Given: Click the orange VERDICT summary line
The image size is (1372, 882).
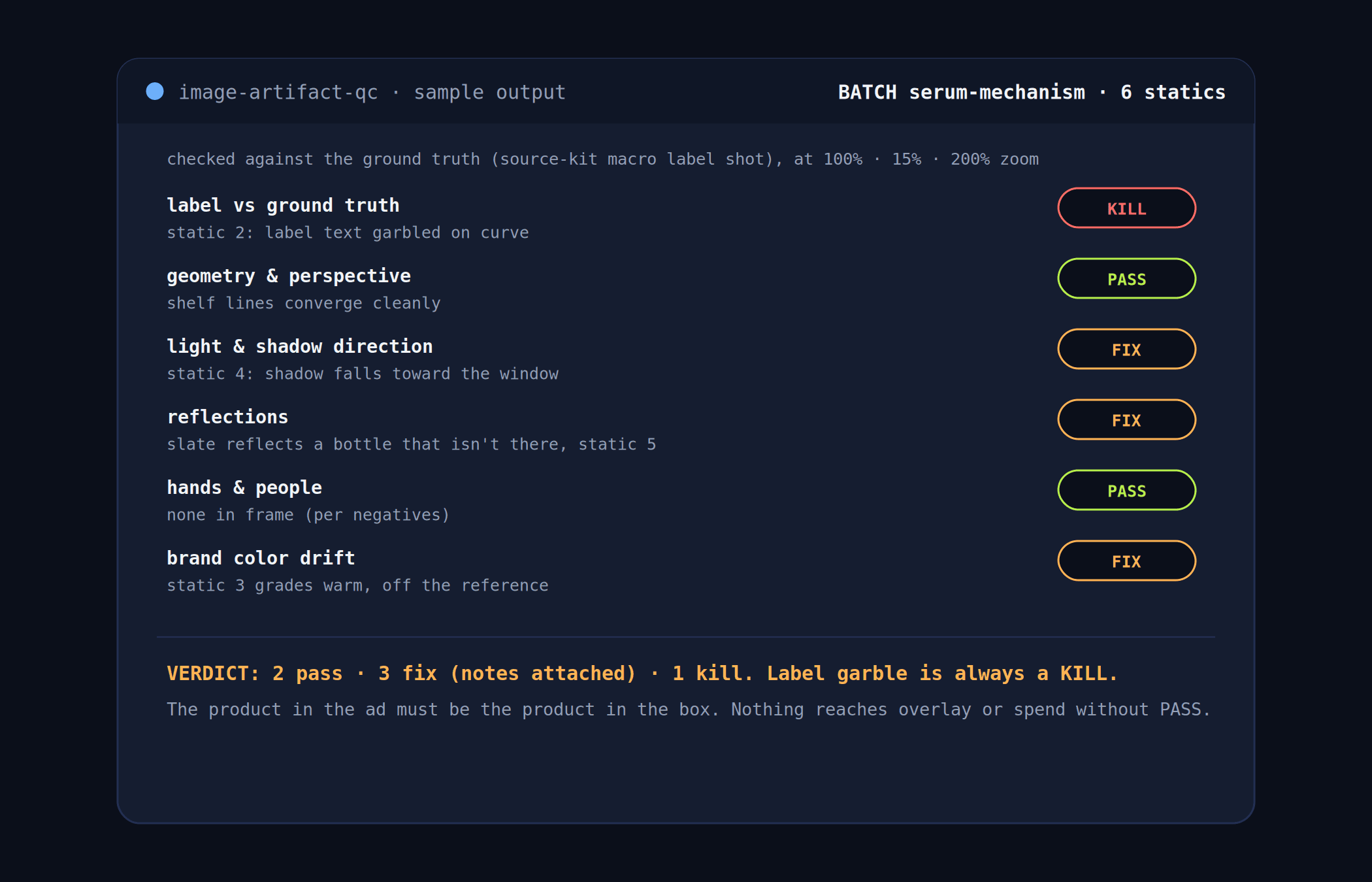Looking at the screenshot, I should pyautogui.click(x=642, y=674).
